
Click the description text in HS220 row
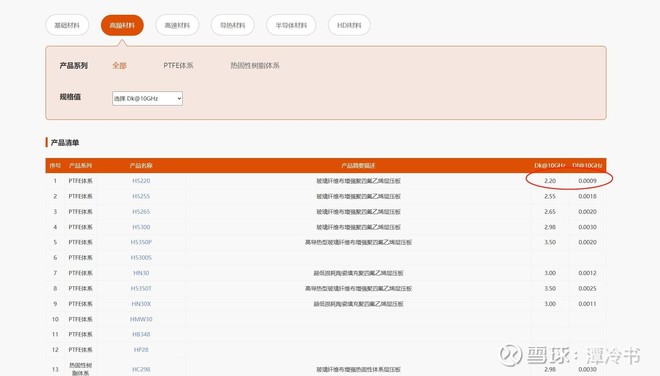tap(358, 181)
